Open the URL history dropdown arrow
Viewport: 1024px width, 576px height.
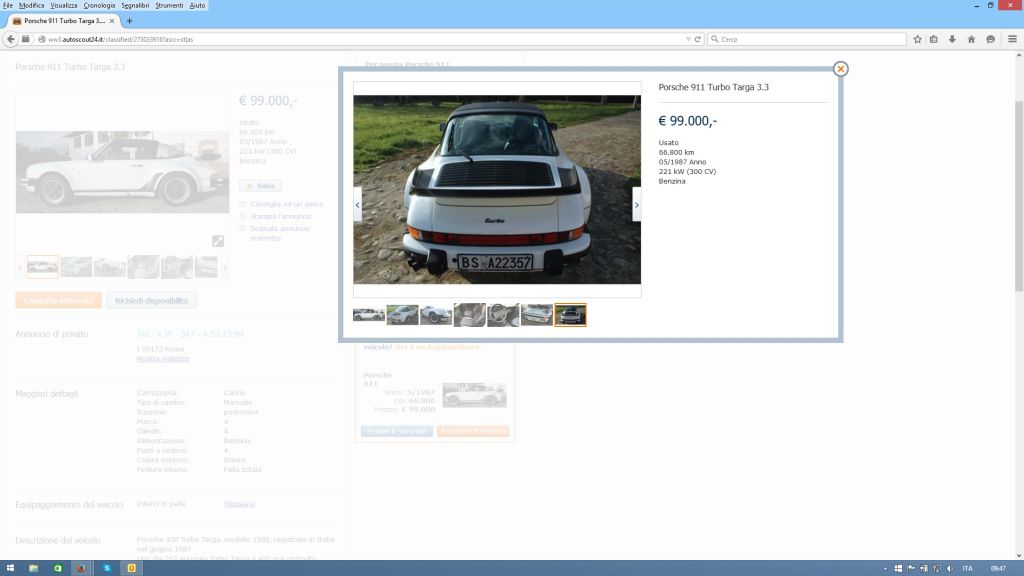688,39
